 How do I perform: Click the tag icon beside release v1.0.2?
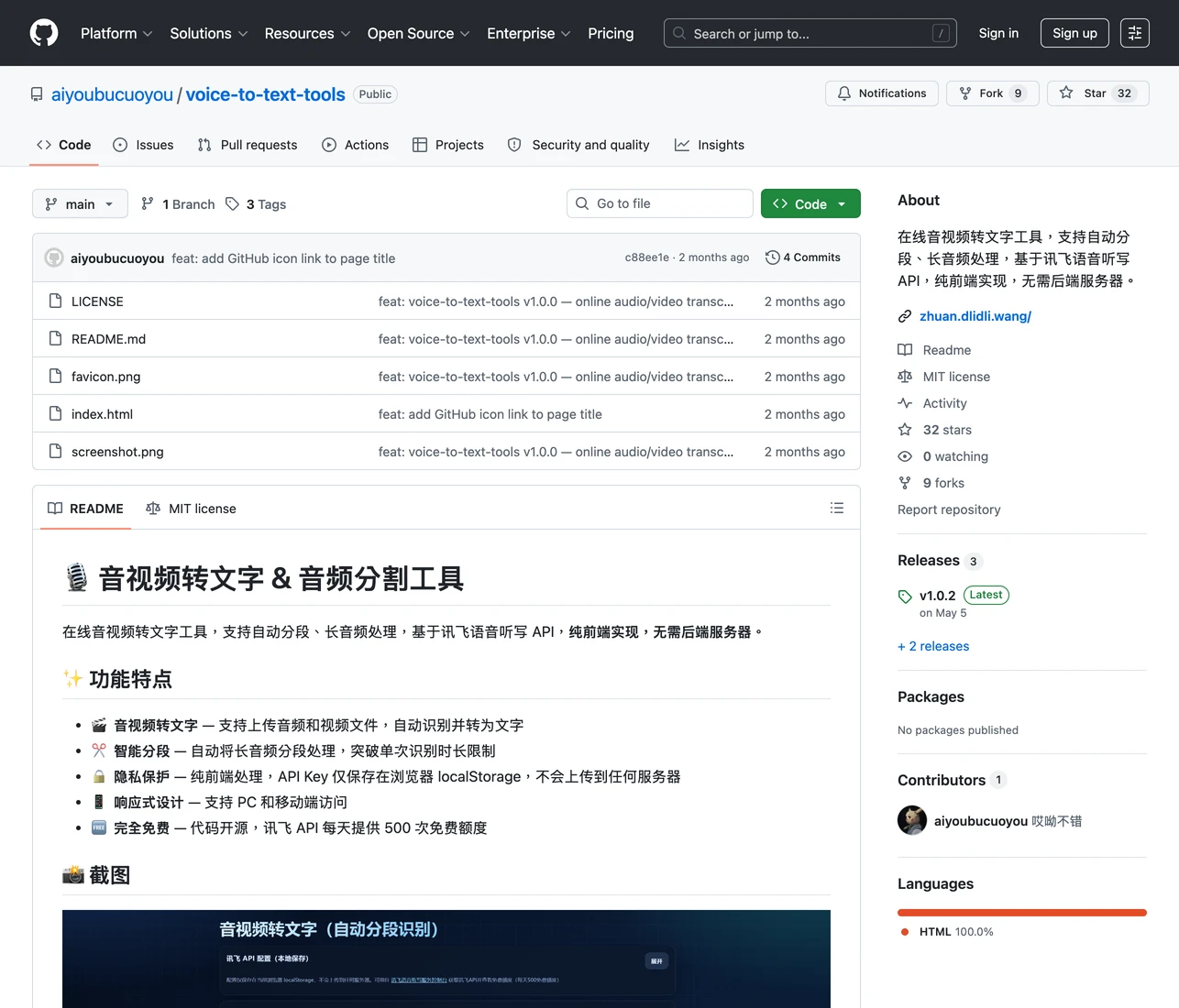[x=905, y=596]
